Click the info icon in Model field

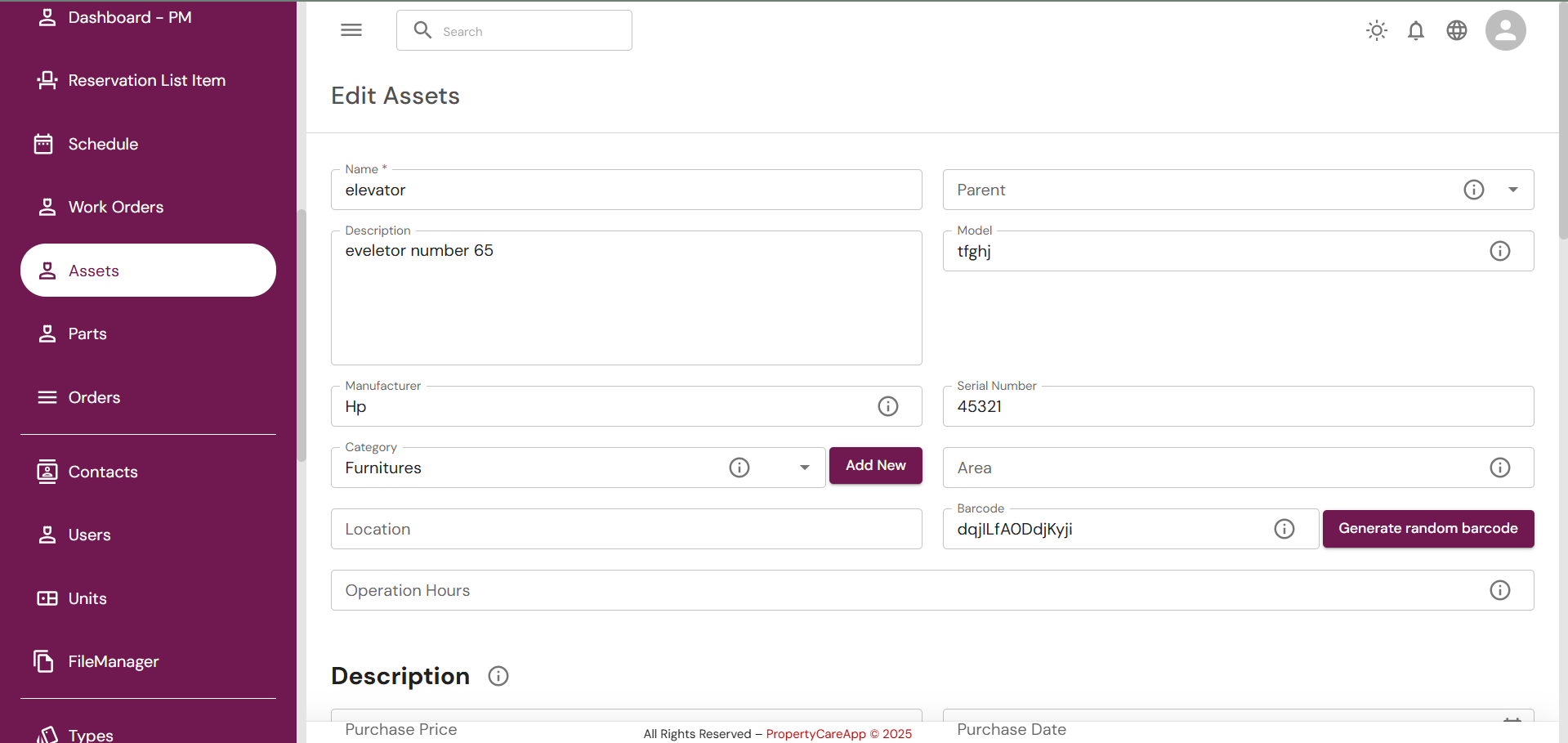[x=1499, y=251]
